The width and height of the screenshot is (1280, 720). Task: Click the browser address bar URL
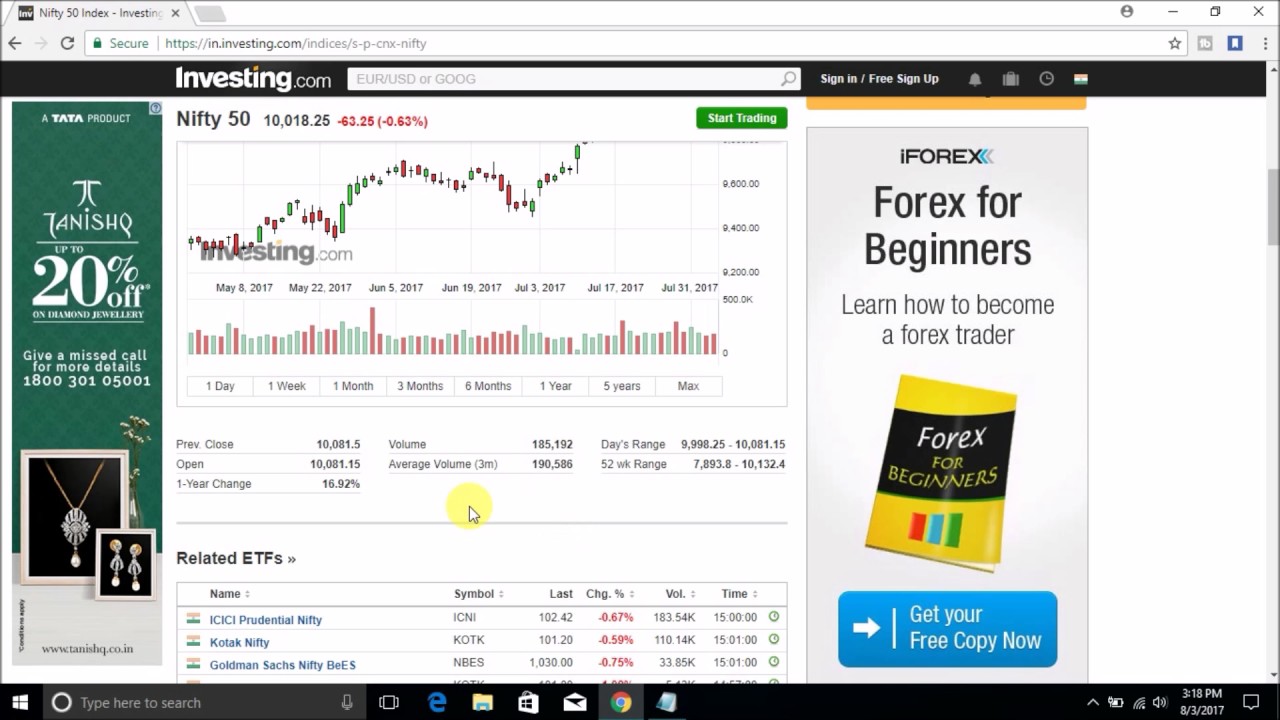coord(296,43)
